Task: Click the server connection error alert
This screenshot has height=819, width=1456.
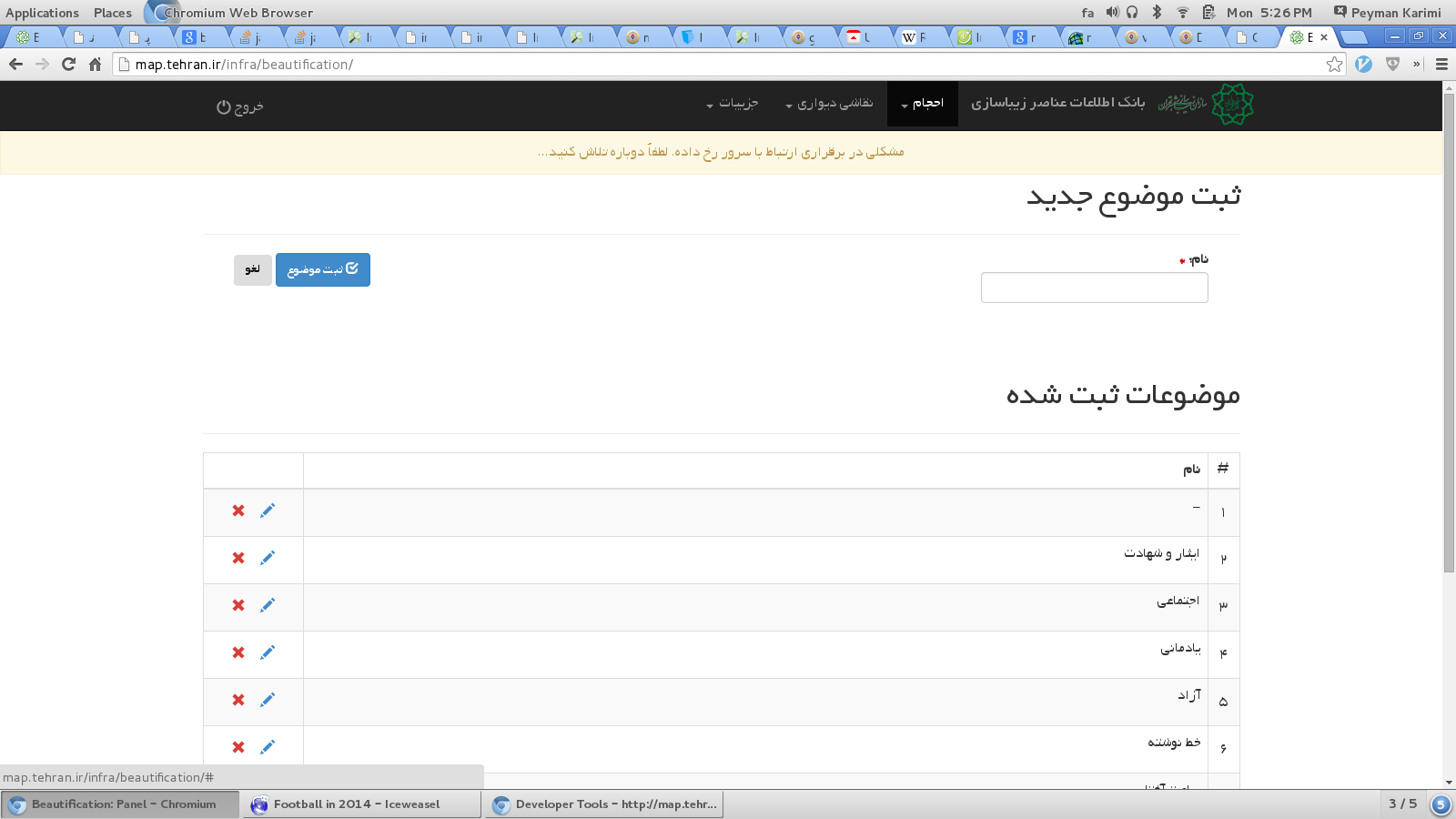Action: pos(722,152)
